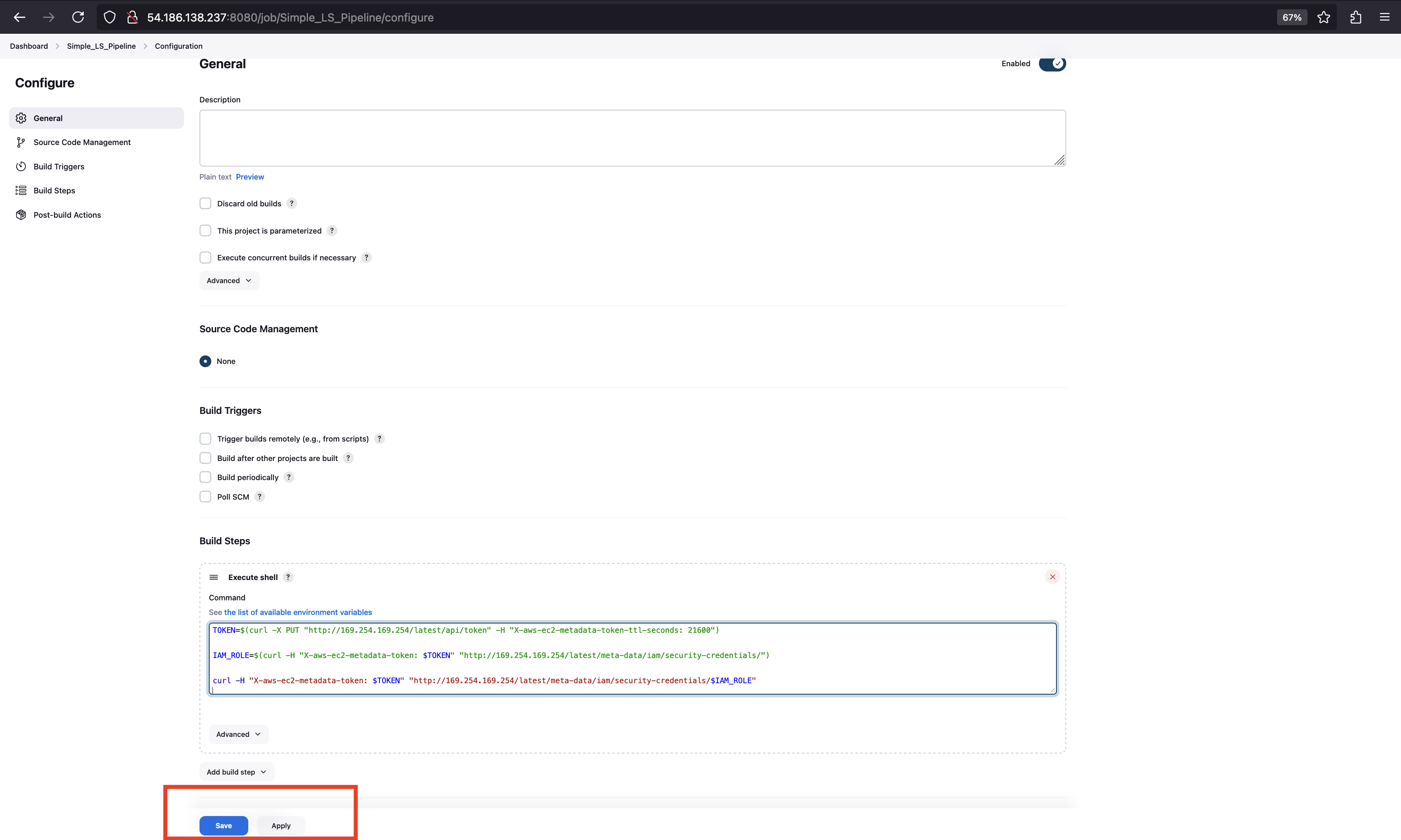Click help icon next to Poll SCM
This screenshot has height=840, width=1401.
click(260, 497)
